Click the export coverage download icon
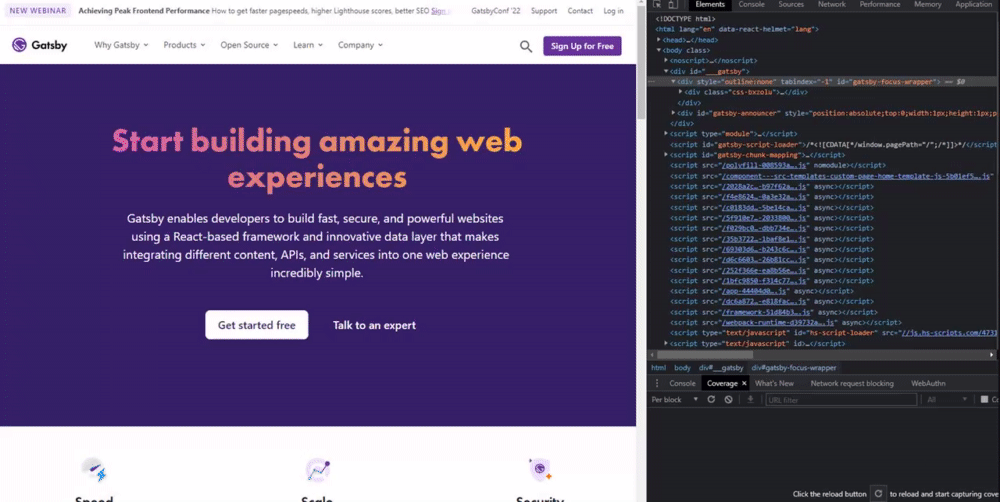The image size is (1000, 502). pyautogui.click(x=750, y=399)
